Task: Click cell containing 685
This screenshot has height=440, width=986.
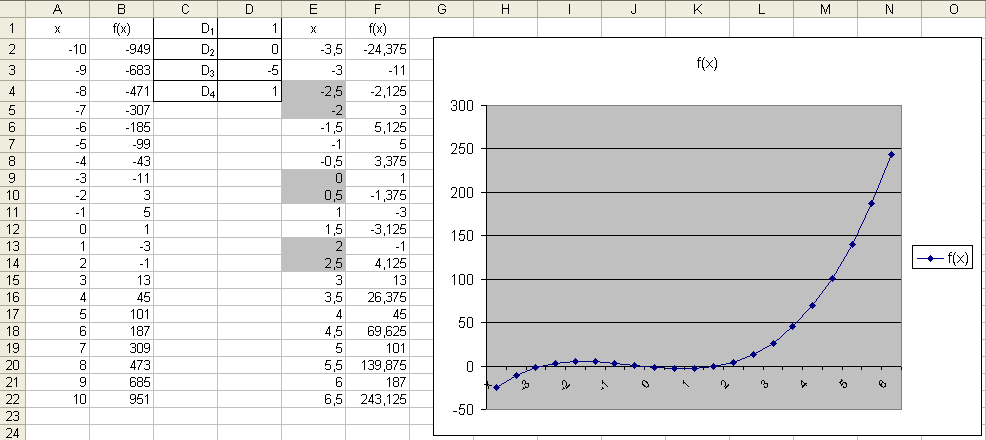Action: click(121, 382)
